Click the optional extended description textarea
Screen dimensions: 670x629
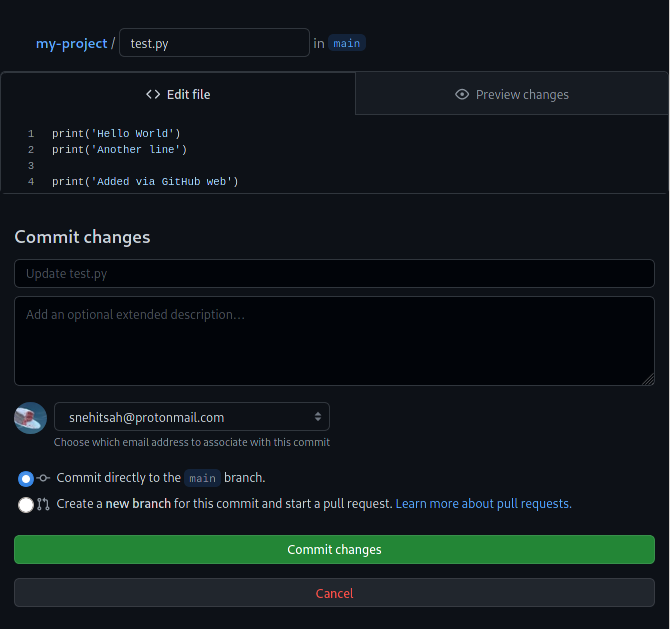point(334,341)
